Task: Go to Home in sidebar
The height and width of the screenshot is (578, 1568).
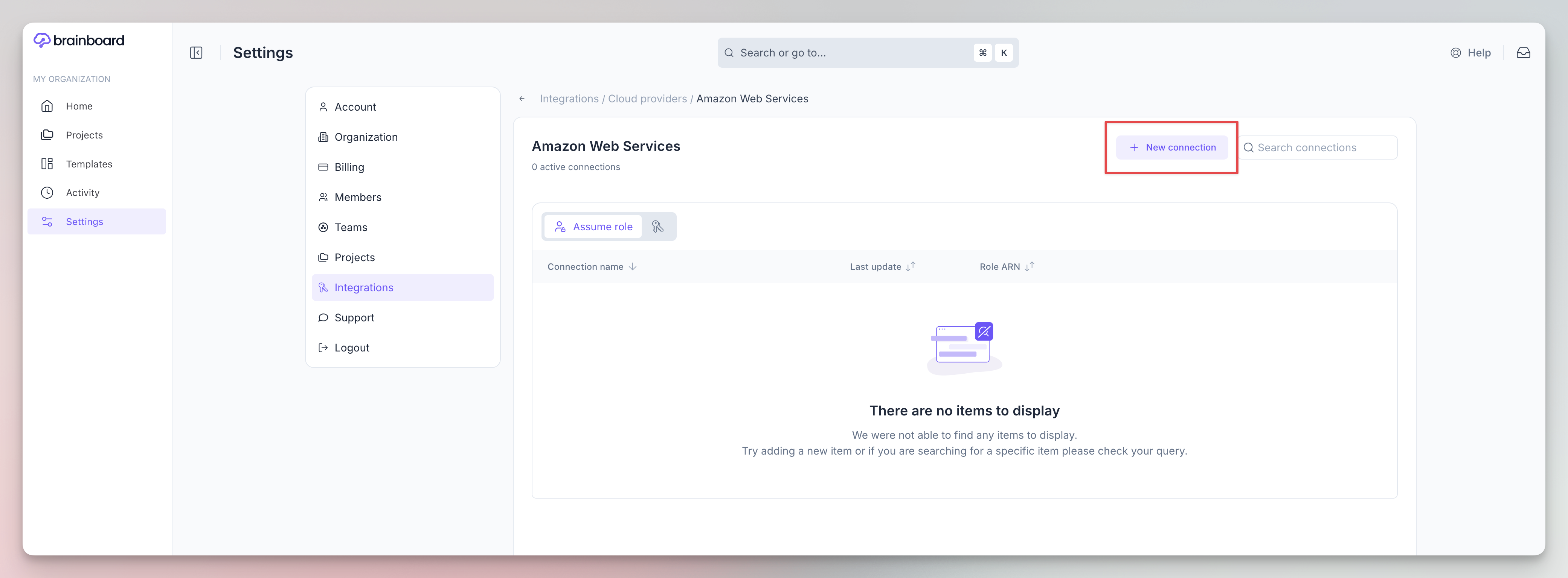Action: pos(79,106)
